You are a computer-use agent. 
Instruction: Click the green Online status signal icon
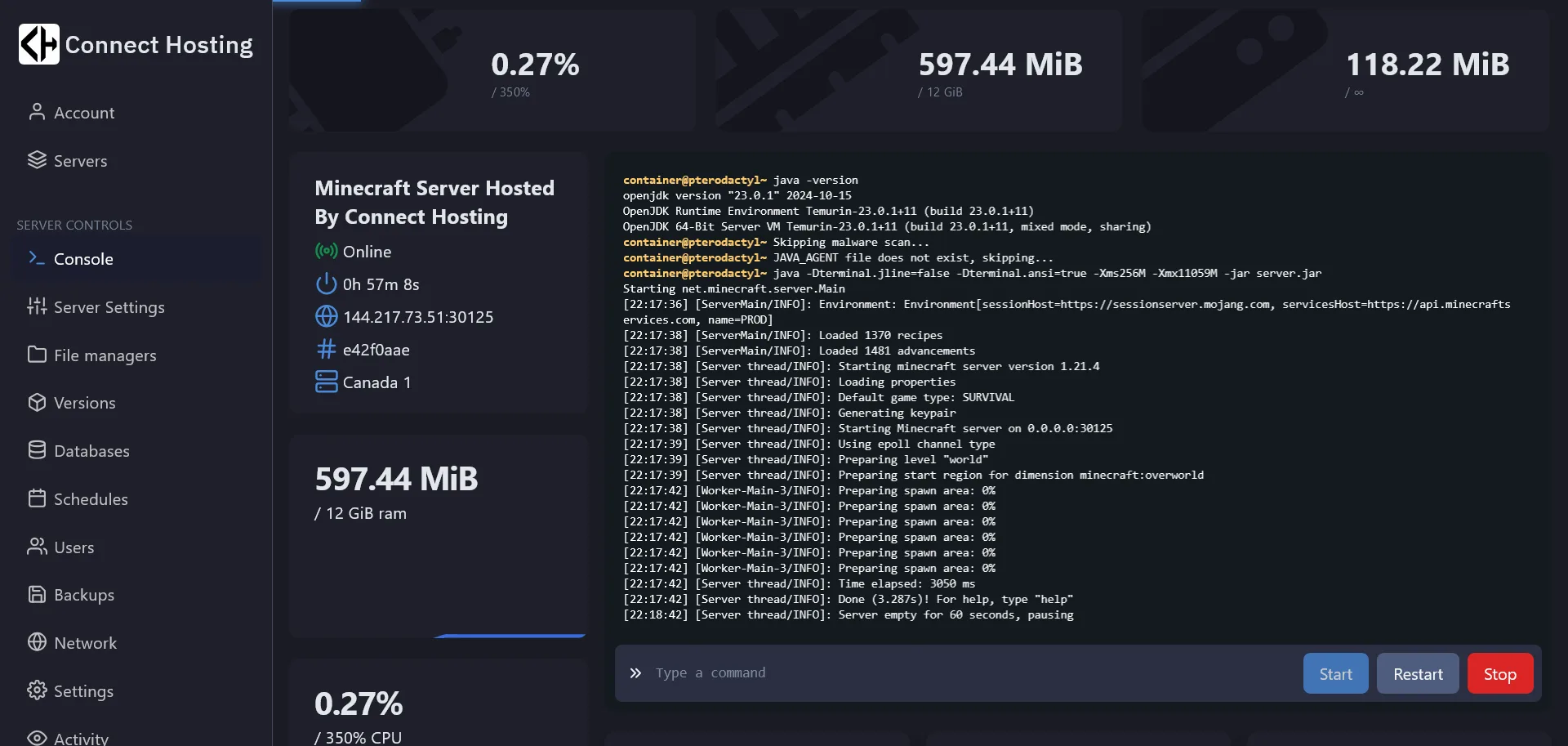326,251
